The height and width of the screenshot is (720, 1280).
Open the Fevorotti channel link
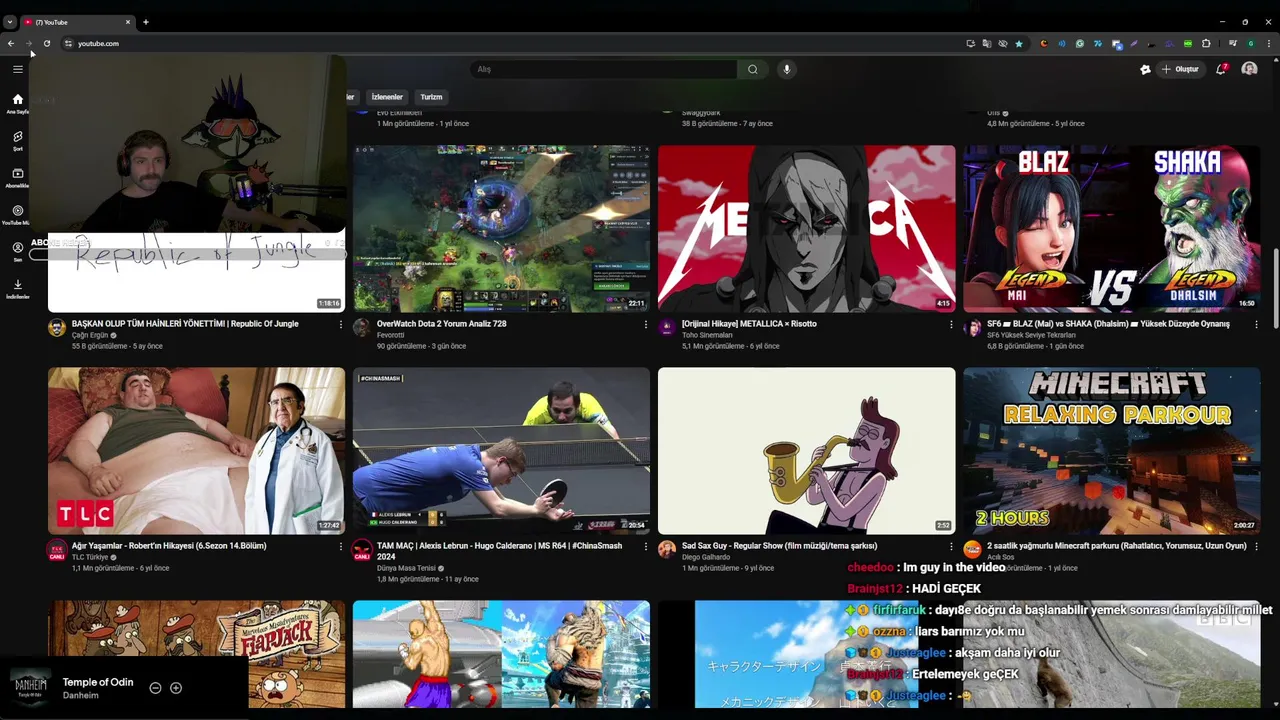391,335
